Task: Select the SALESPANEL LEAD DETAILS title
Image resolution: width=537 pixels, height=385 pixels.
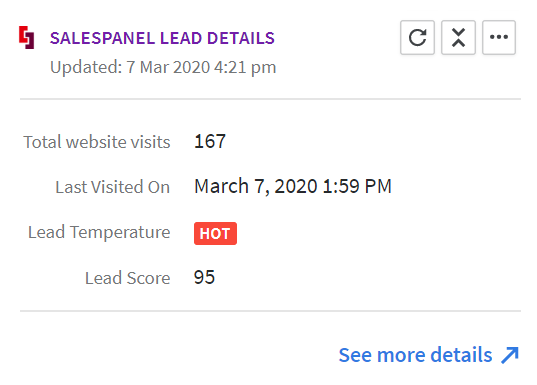Action: [162, 38]
